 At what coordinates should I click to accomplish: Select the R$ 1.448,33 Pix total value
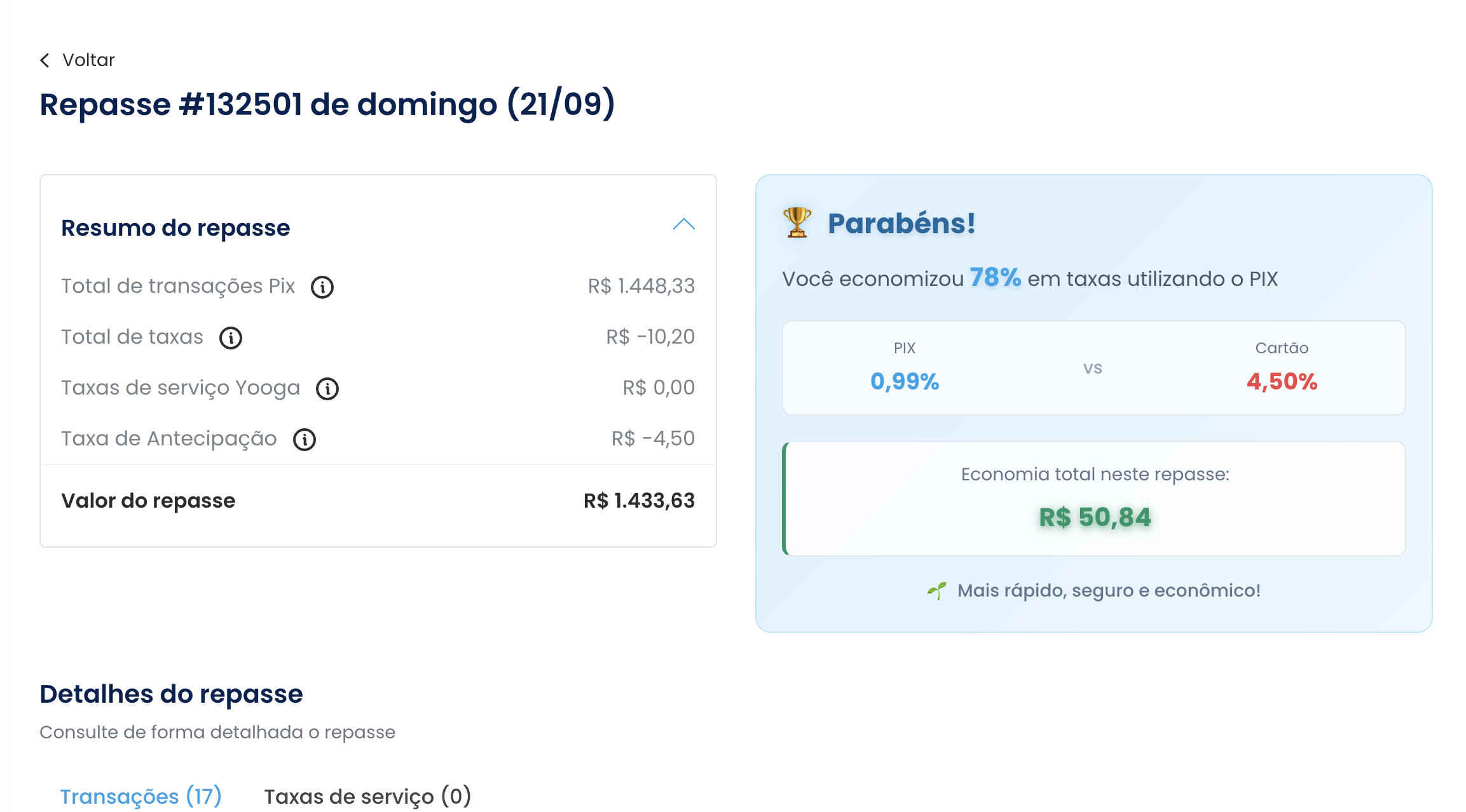click(x=641, y=286)
